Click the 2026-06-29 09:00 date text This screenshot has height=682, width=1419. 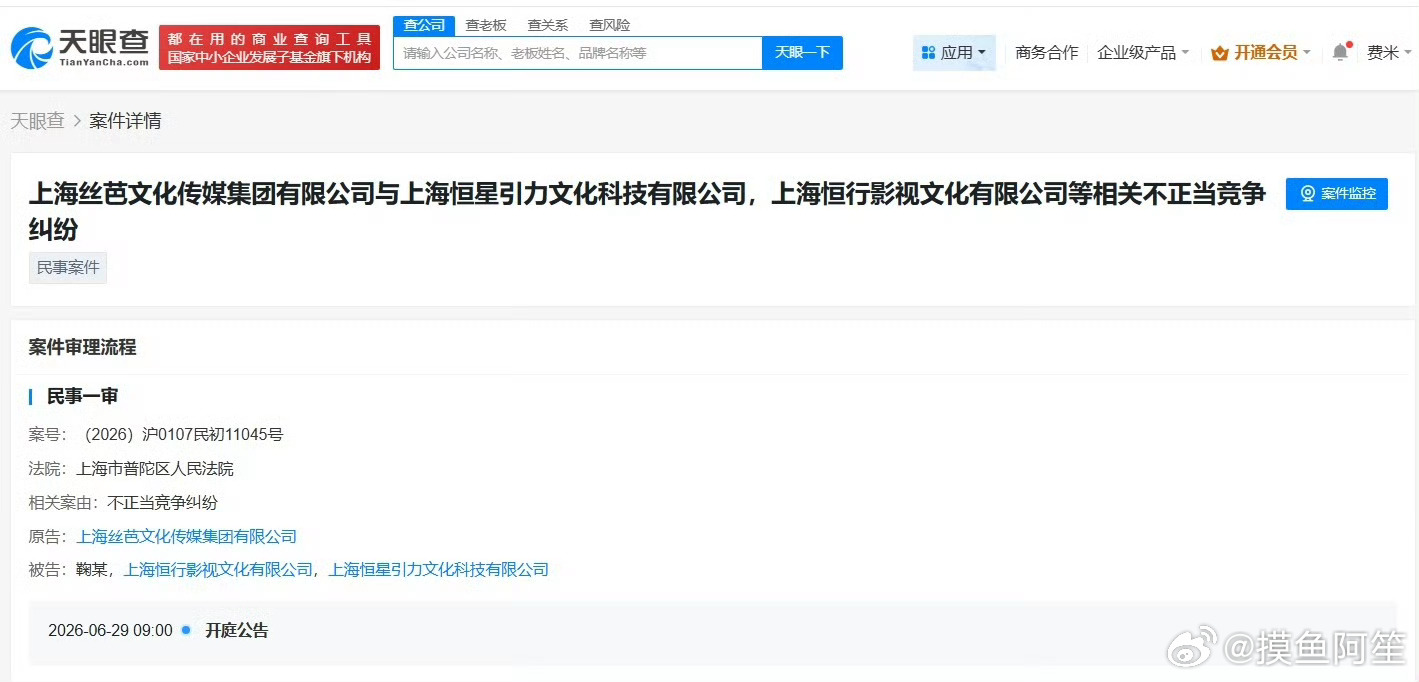click(110, 631)
